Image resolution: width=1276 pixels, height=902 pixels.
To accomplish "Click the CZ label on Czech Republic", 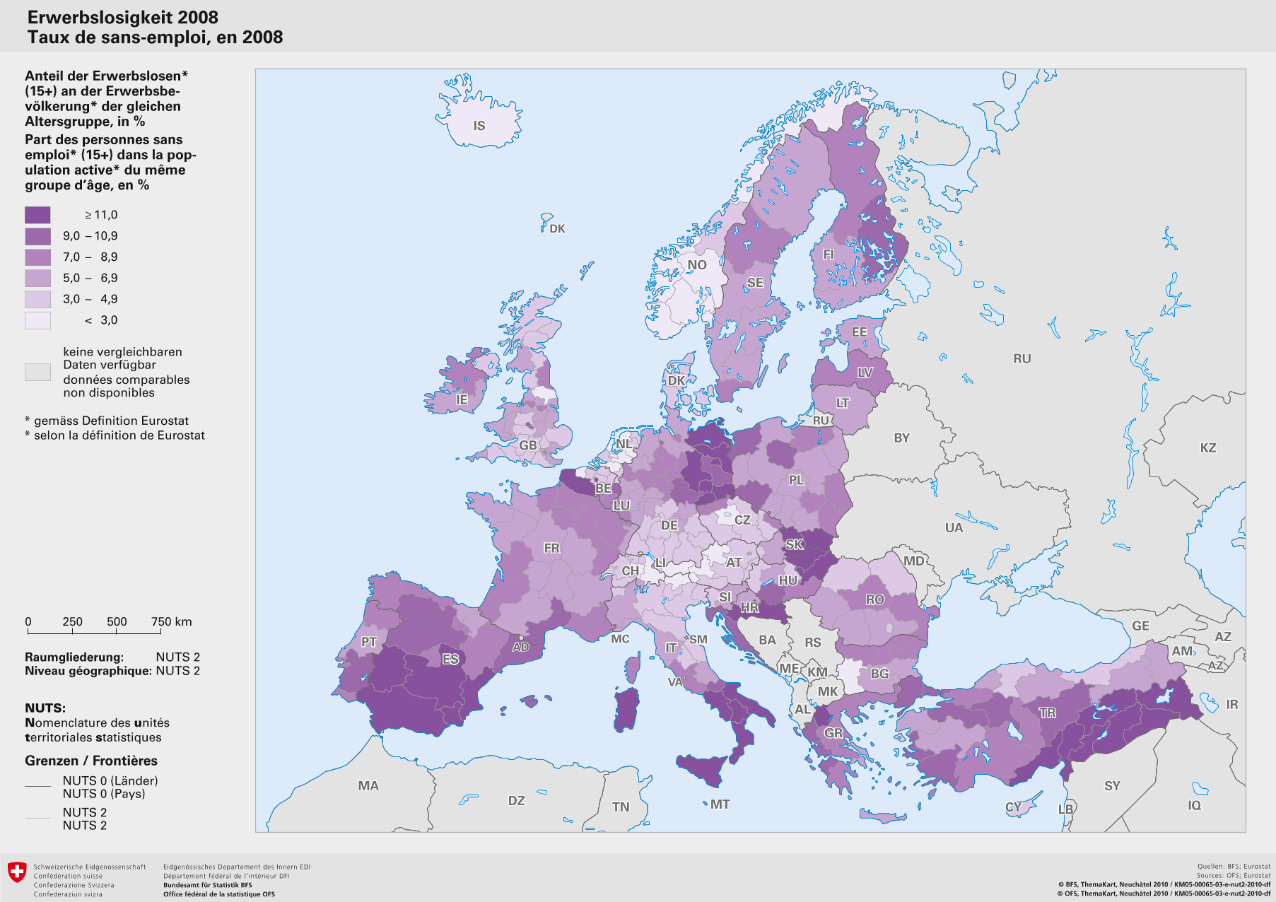I will pyautogui.click(x=742, y=520).
